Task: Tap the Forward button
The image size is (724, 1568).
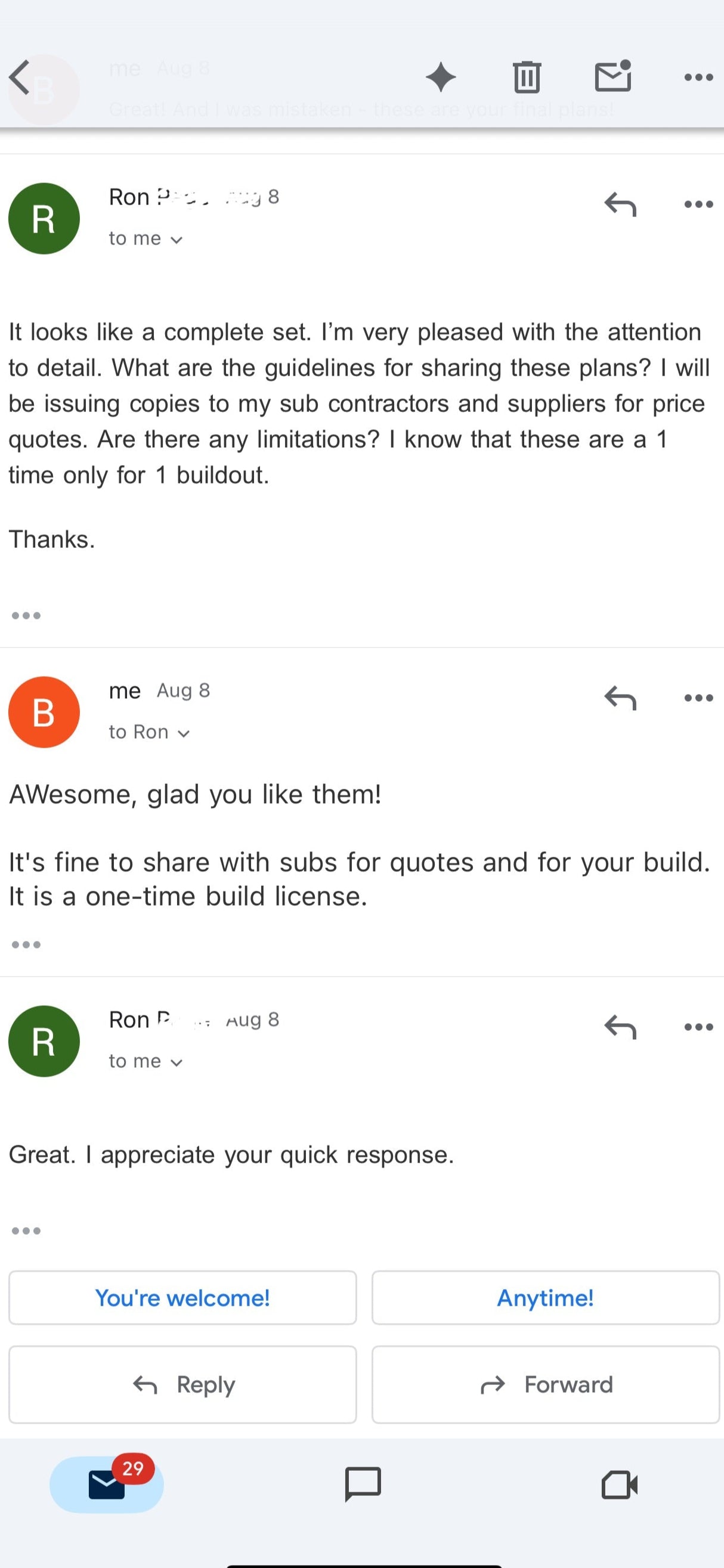Action: [546, 1385]
